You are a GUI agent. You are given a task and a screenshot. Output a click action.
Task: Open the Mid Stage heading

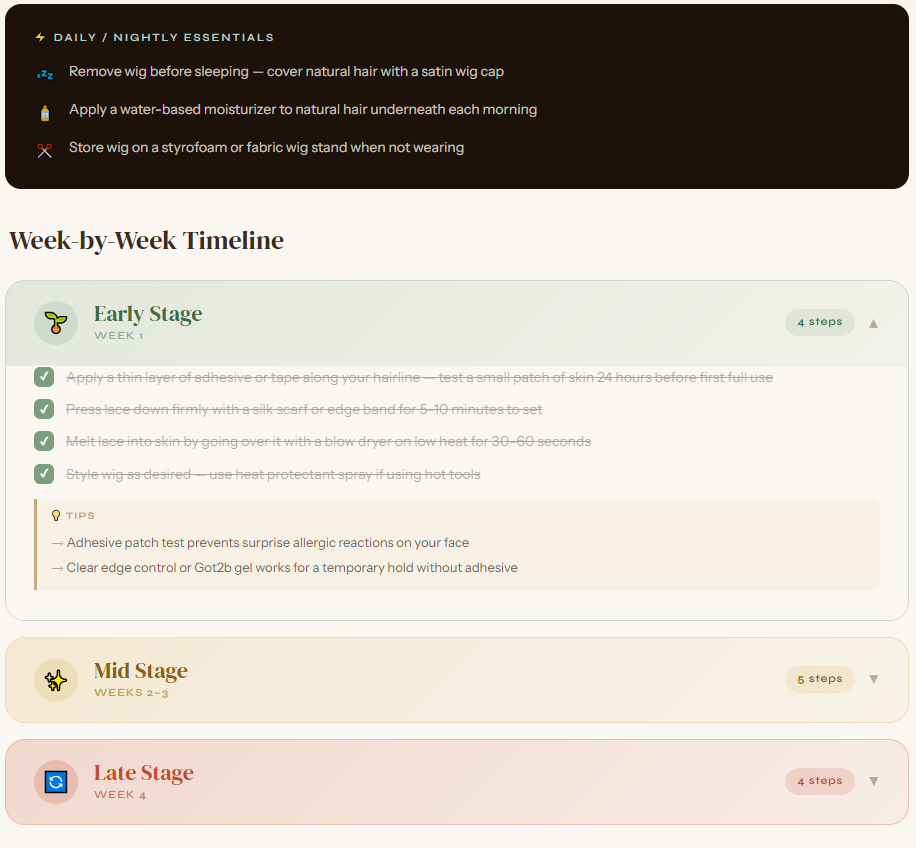141,671
